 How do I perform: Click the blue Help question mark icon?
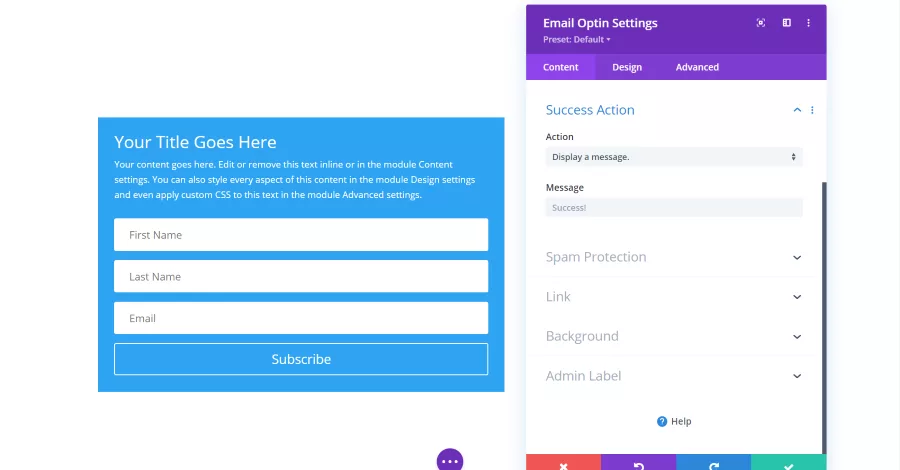pyautogui.click(x=662, y=421)
